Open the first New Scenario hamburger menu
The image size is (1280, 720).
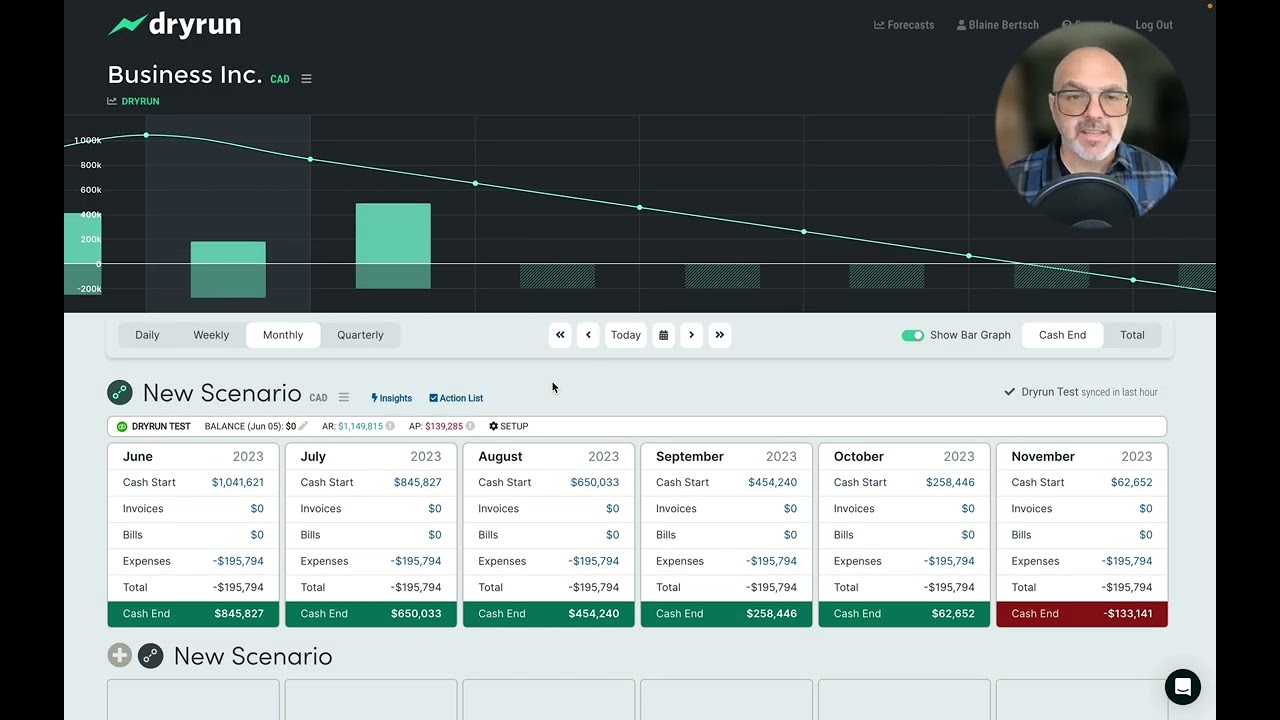[x=344, y=397]
